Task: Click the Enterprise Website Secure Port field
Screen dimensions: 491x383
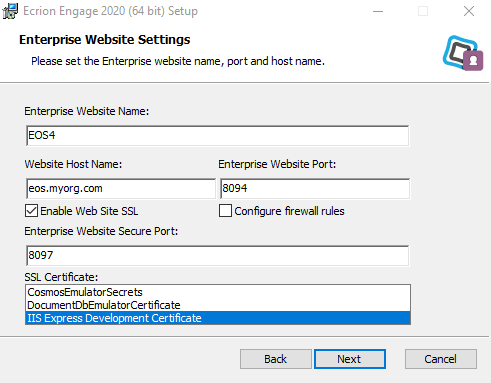Action: (217, 256)
